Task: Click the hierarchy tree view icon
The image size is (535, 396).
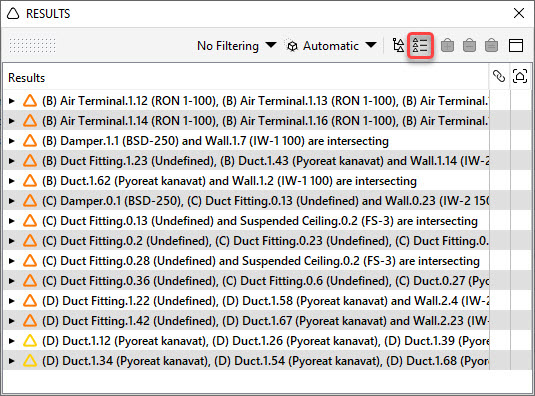Action: tap(398, 45)
